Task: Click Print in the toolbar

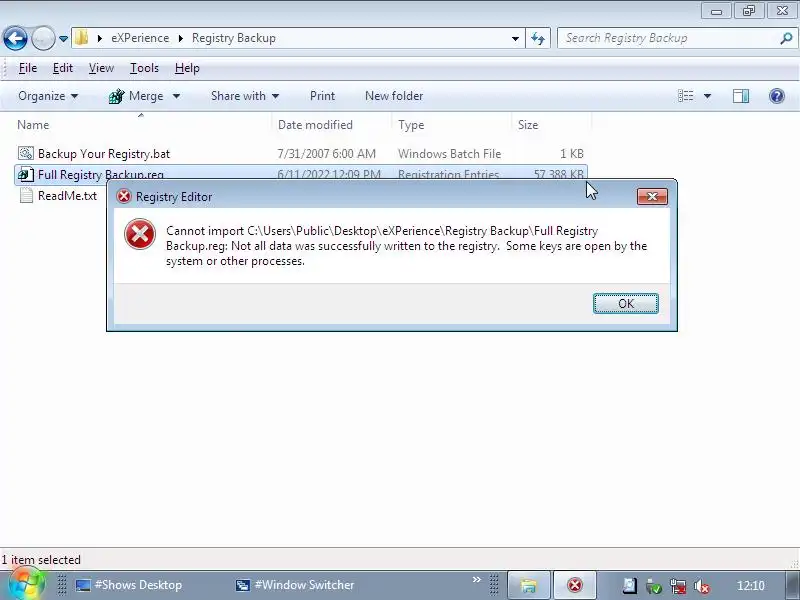Action: point(322,96)
